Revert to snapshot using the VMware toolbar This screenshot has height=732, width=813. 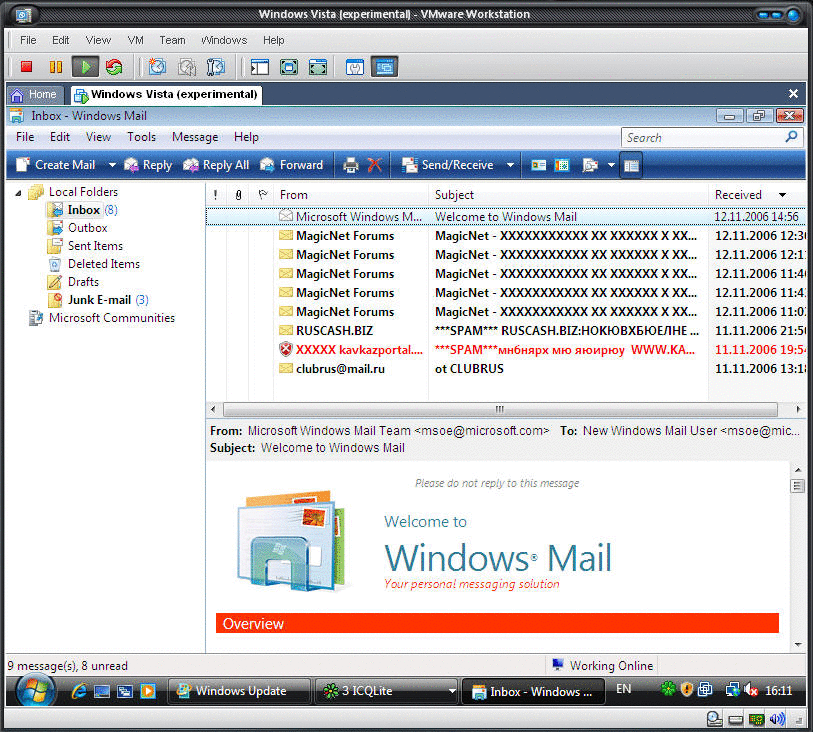[x=187, y=67]
